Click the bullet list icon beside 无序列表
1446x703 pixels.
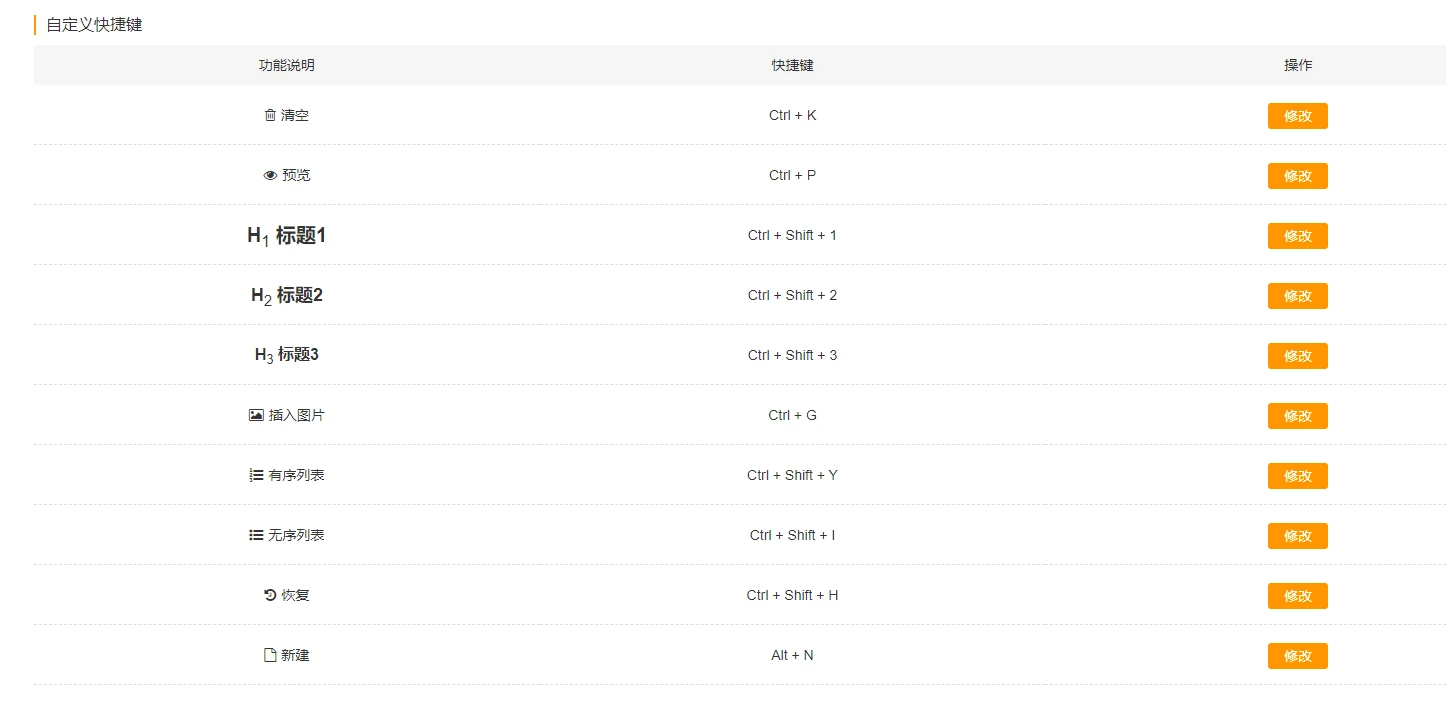point(256,535)
